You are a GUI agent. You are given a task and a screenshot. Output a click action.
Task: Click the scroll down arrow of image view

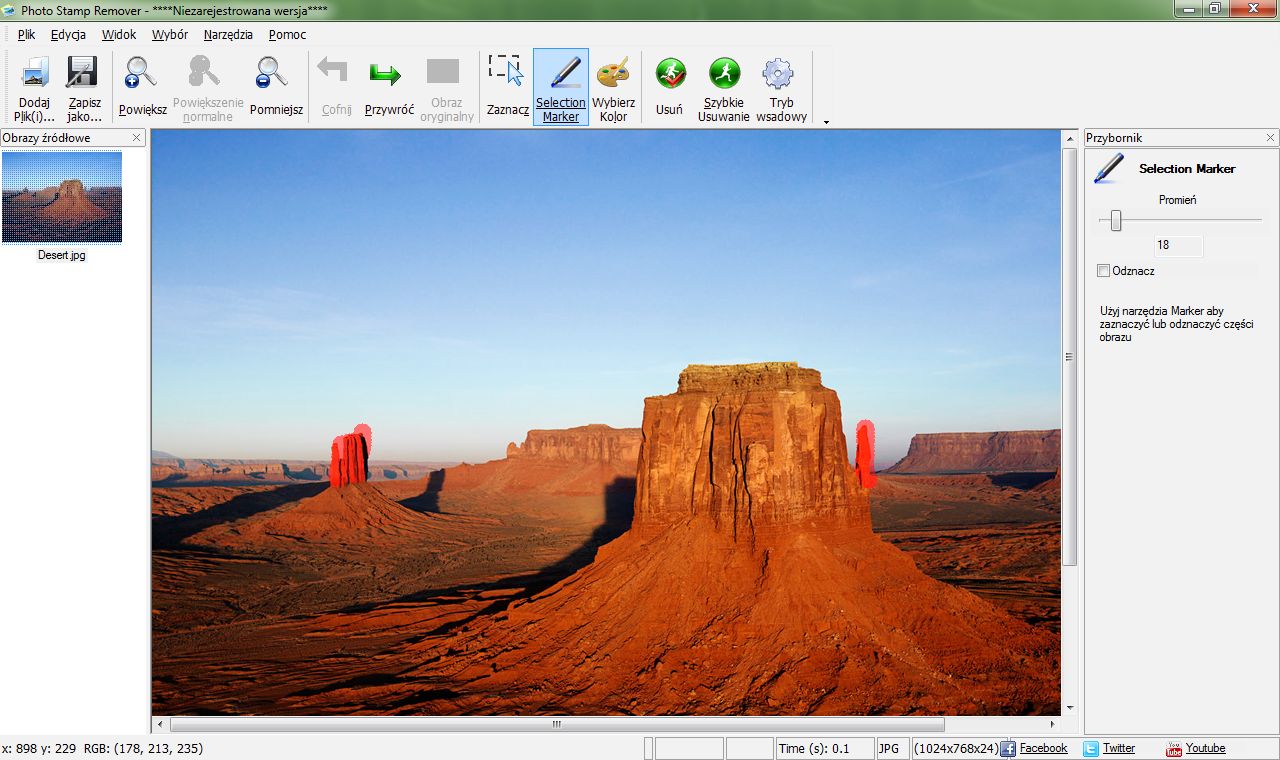click(1069, 707)
